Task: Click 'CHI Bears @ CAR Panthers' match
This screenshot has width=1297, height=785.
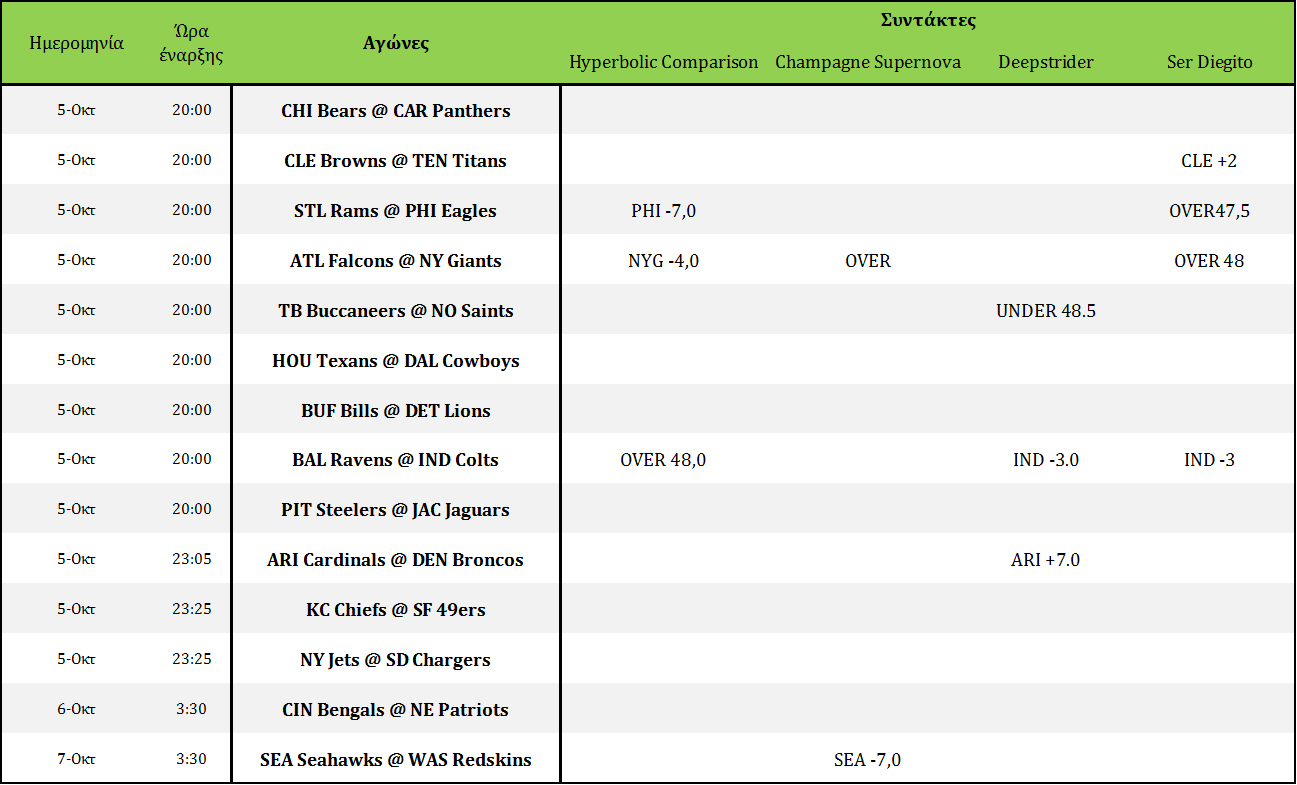Action: (396, 111)
